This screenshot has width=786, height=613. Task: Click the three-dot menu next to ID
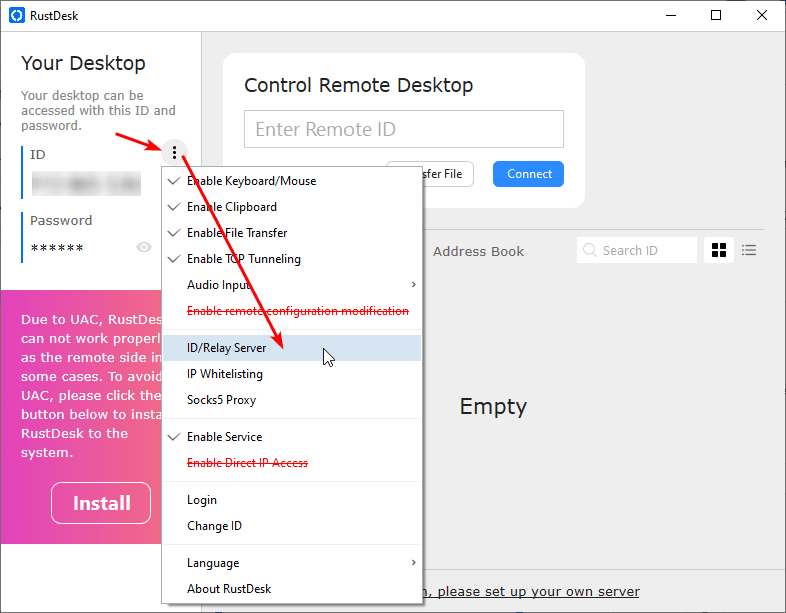point(175,153)
